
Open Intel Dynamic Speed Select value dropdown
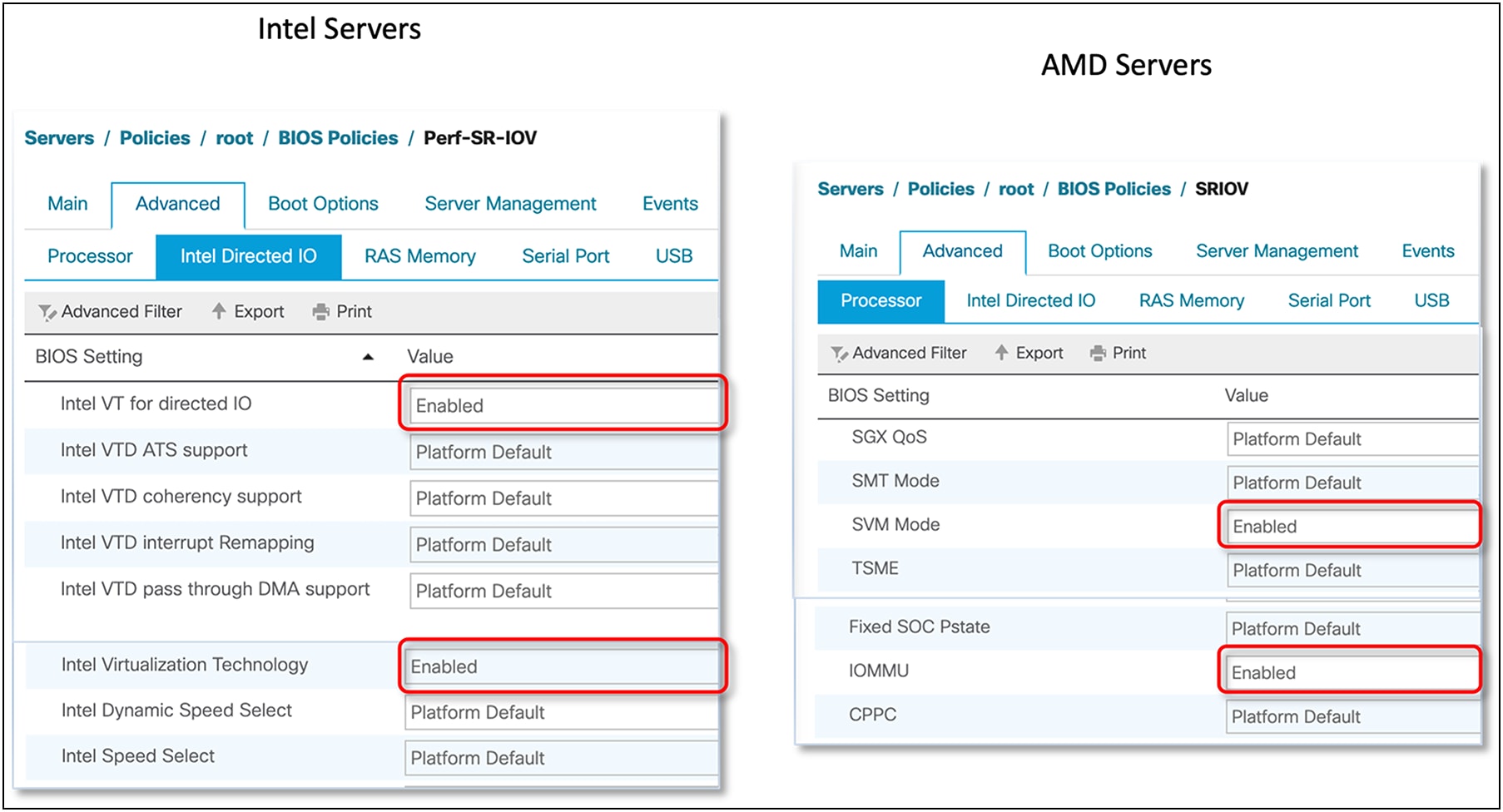click(x=562, y=712)
